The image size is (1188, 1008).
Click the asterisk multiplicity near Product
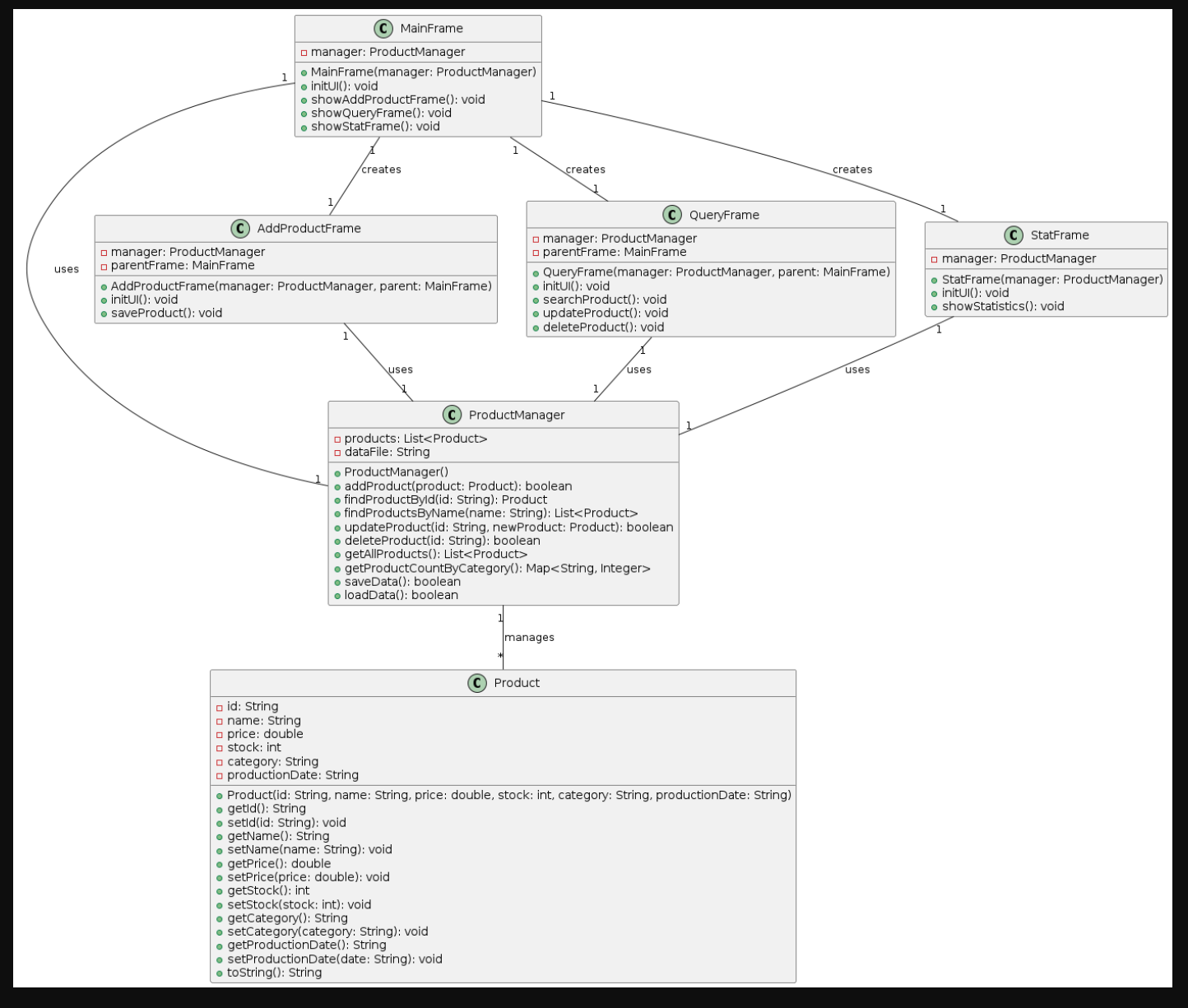coord(499,656)
